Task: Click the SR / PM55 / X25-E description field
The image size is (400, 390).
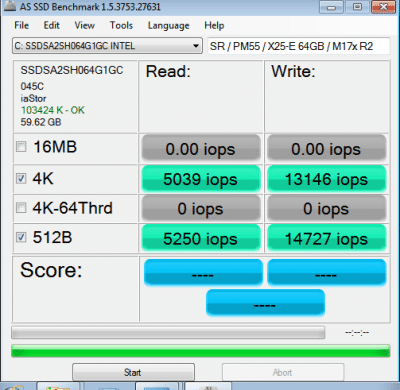Action: pyautogui.click(x=299, y=46)
